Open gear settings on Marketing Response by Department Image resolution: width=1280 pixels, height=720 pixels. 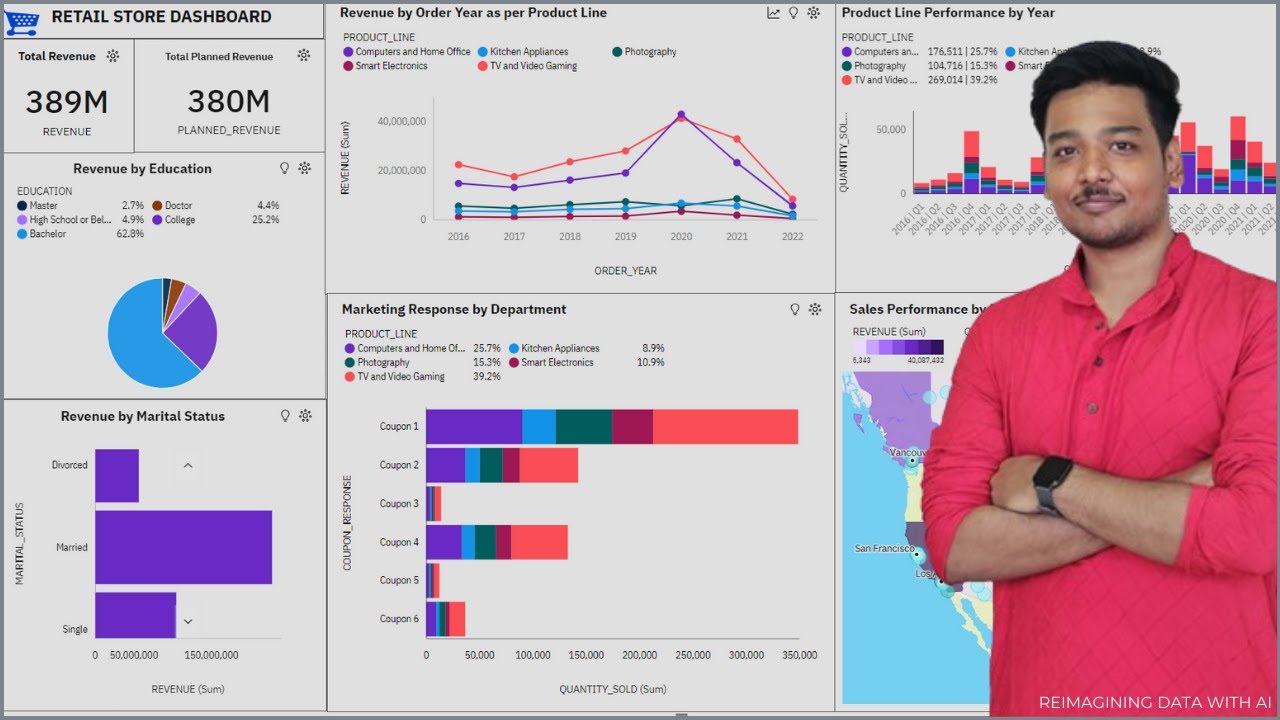tap(815, 309)
